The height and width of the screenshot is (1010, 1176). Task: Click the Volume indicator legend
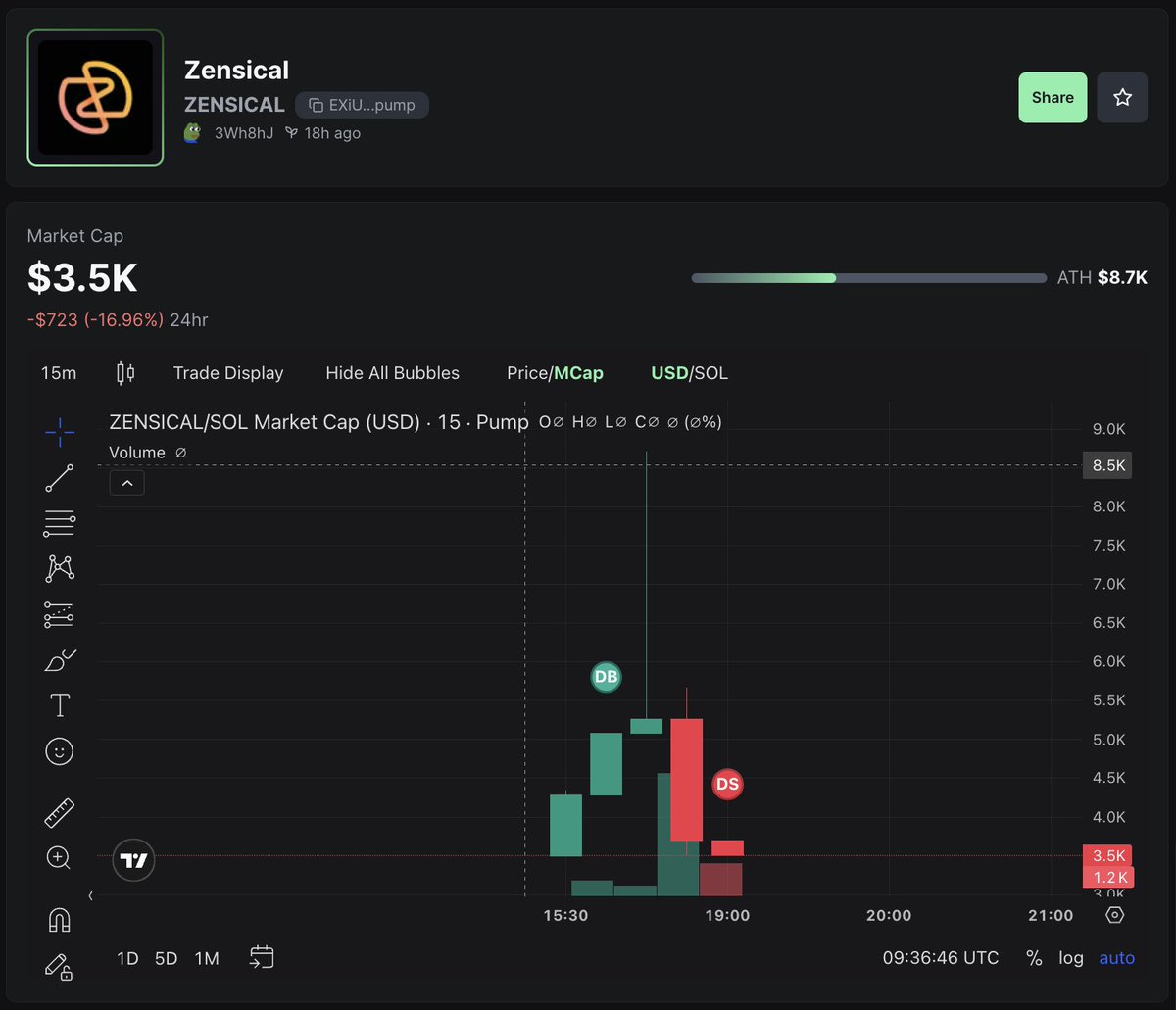pos(137,453)
